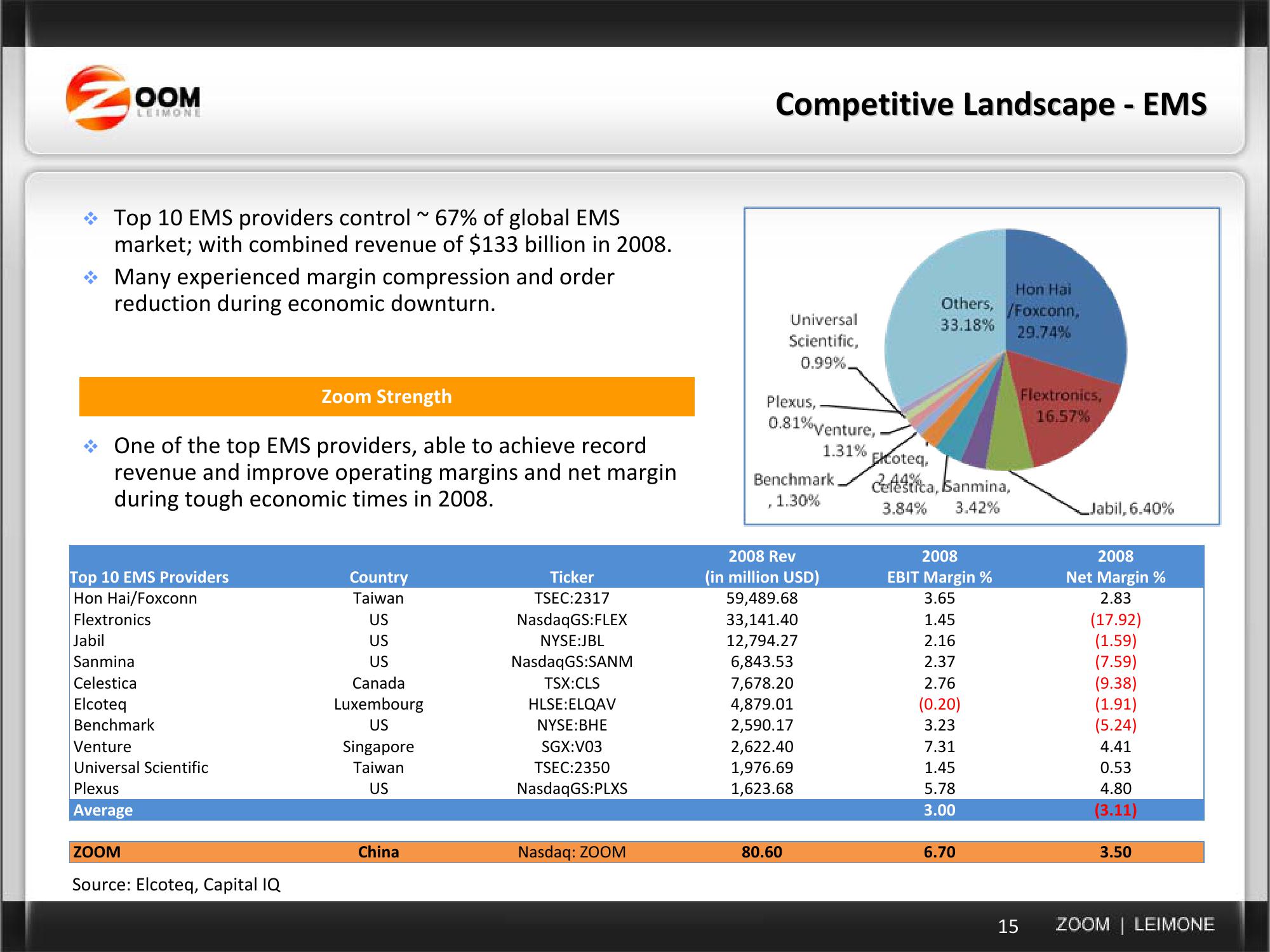1270x952 pixels.
Task: Click revenue value '12,794.27'
Action: 762,641
